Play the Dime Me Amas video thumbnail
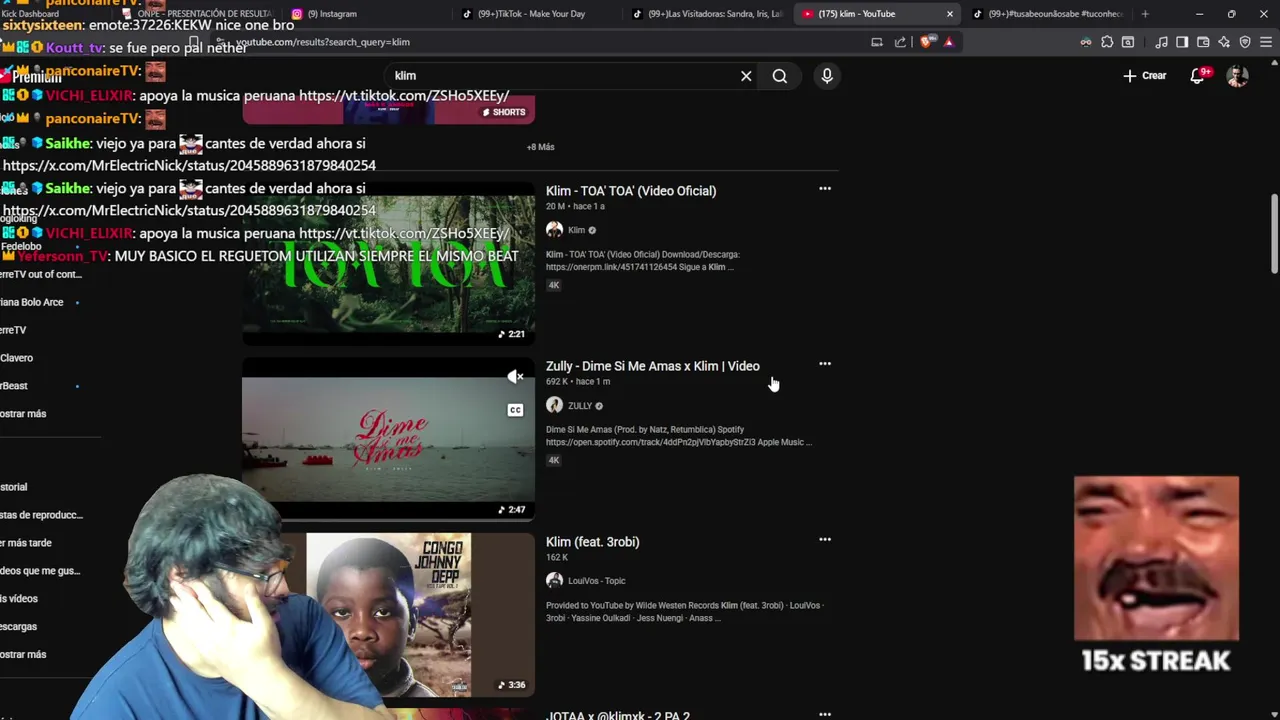The height and width of the screenshot is (720, 1280). click(x=388, y=439)
